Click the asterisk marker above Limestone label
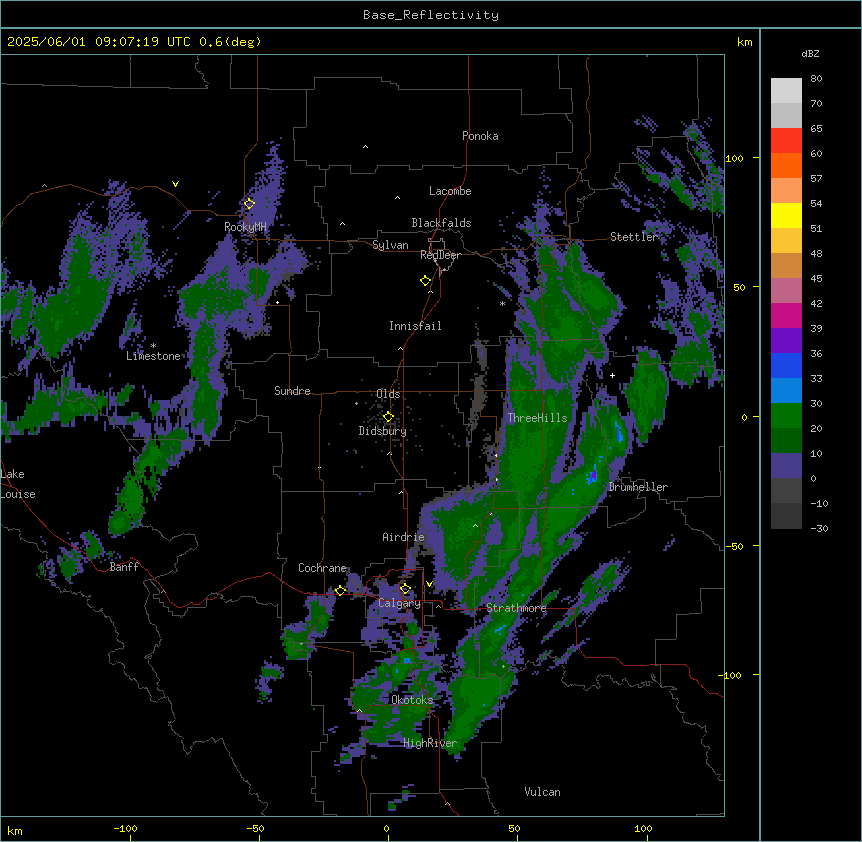 click(x=153, y=346)
